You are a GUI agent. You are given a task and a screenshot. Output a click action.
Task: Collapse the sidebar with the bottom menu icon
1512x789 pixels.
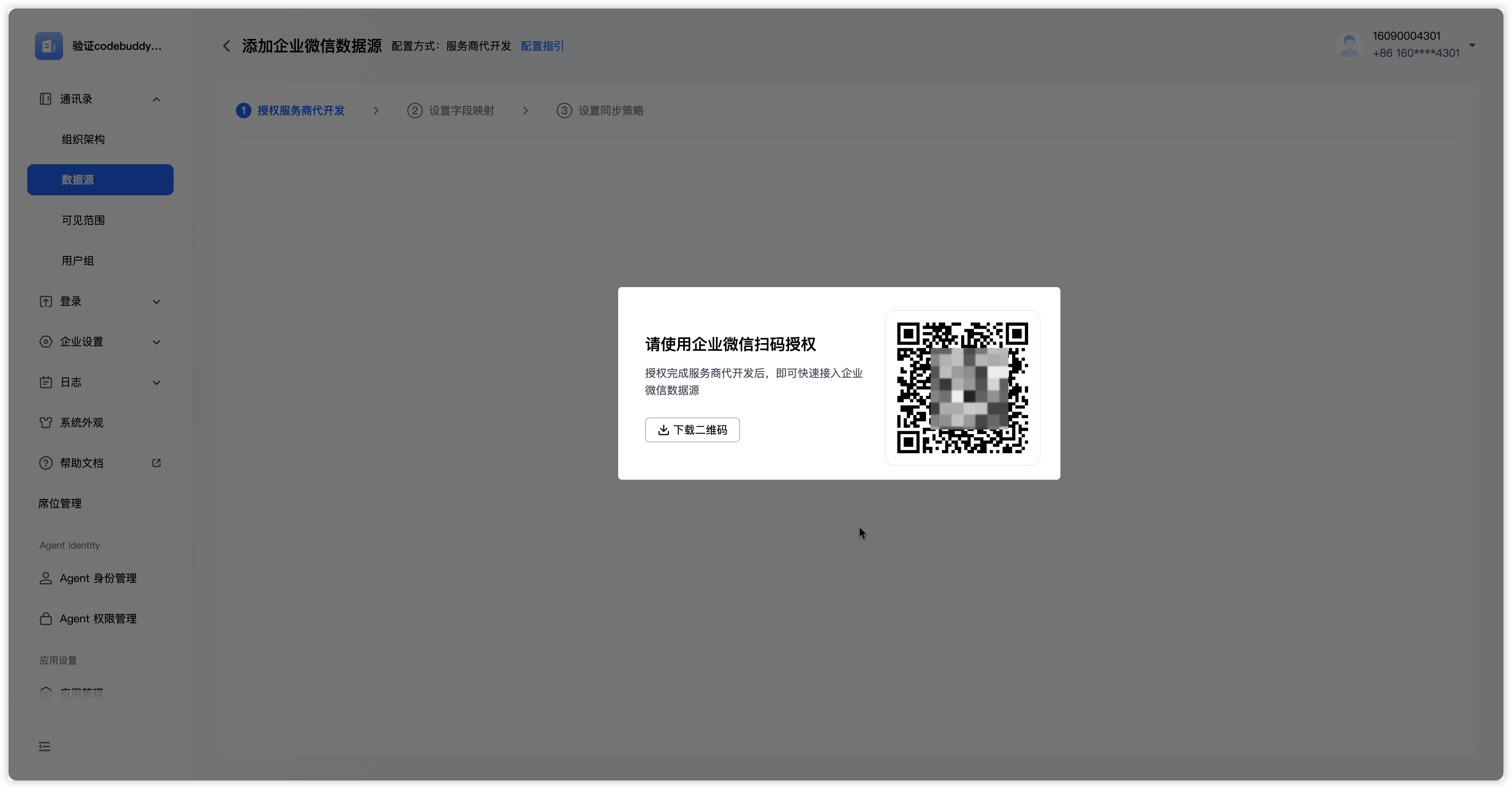tap(45, 747)
